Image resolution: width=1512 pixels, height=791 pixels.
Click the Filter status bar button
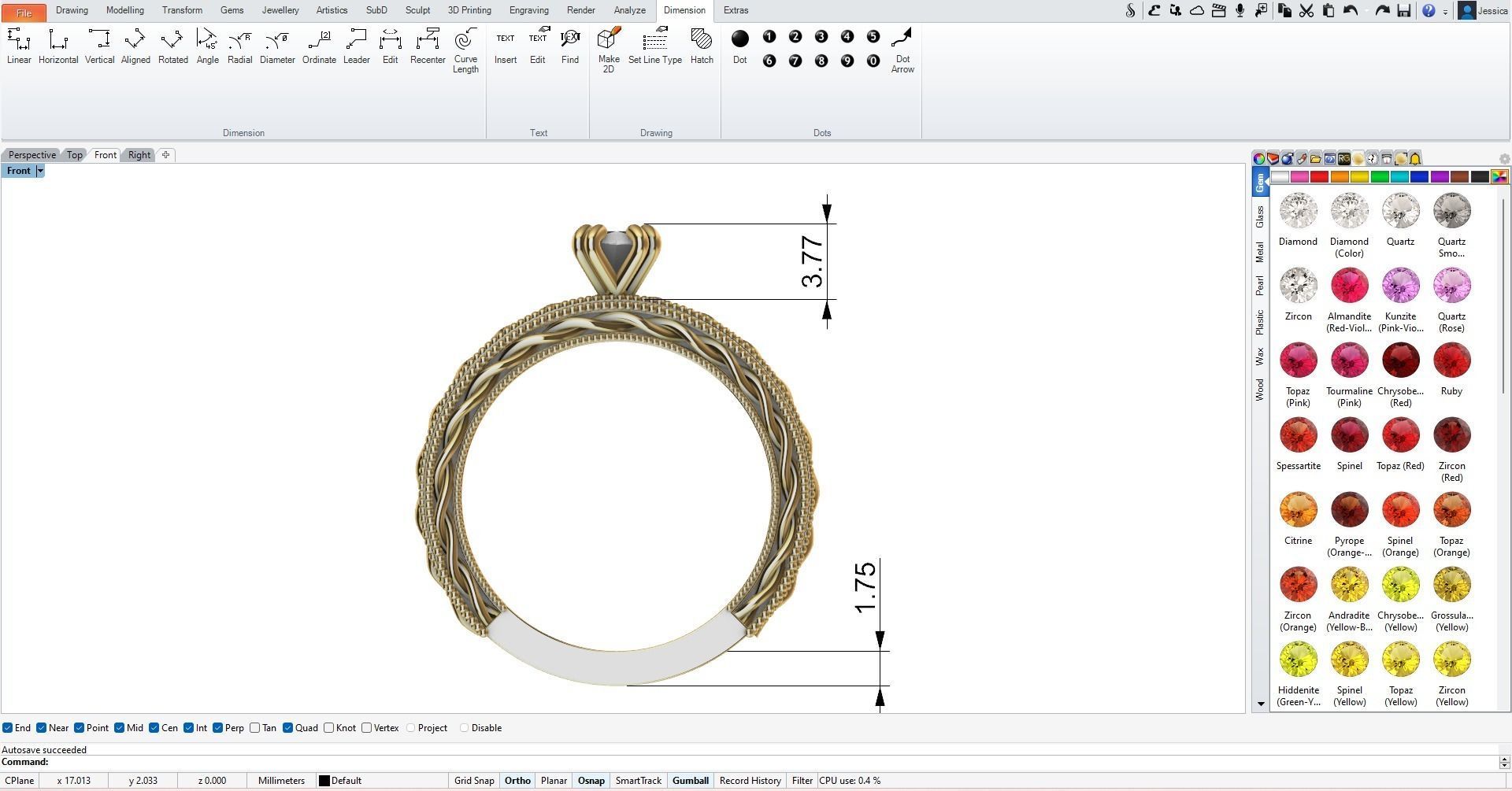pos(802,781)
